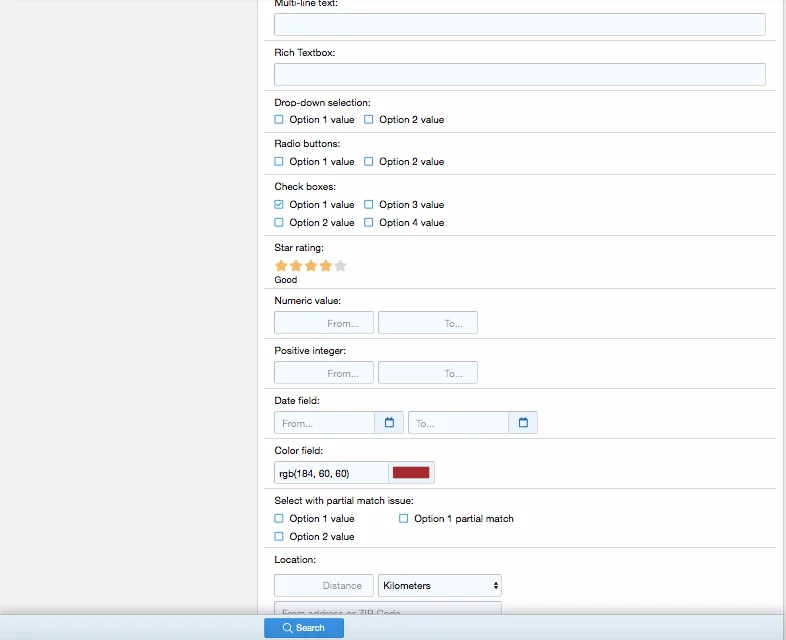Uncheck Option 1 value under Check boxes
This screenshot has width=786, height=640.
pos(279,204)
